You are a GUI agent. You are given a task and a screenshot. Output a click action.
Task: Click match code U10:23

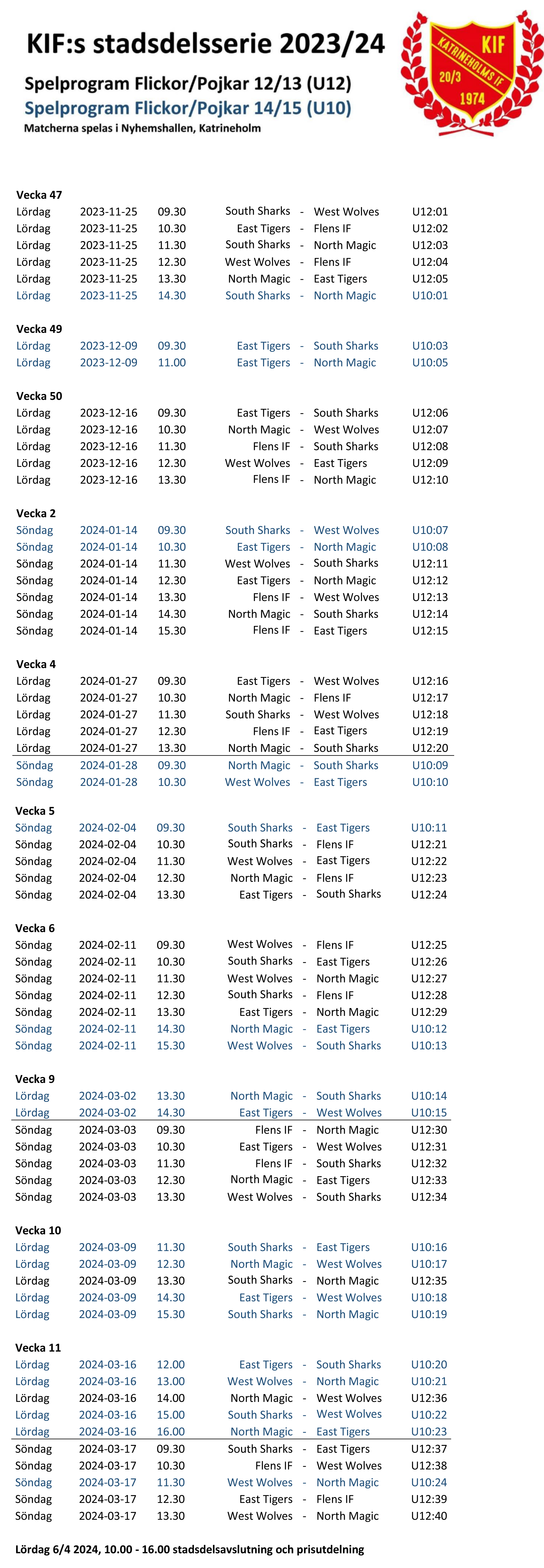click(x=428, y=1432)
